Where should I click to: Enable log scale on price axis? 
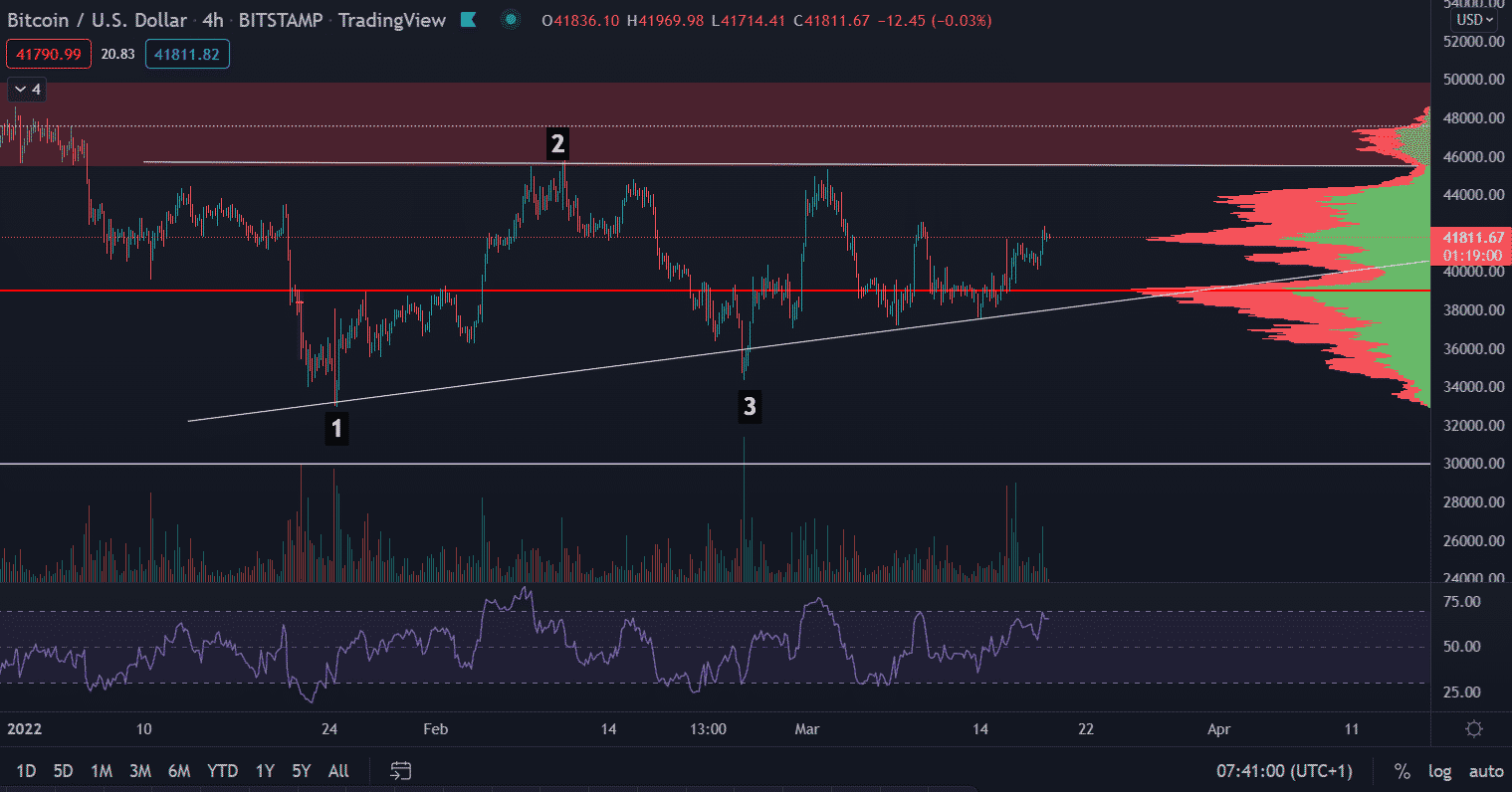[x=1439, y=771]
